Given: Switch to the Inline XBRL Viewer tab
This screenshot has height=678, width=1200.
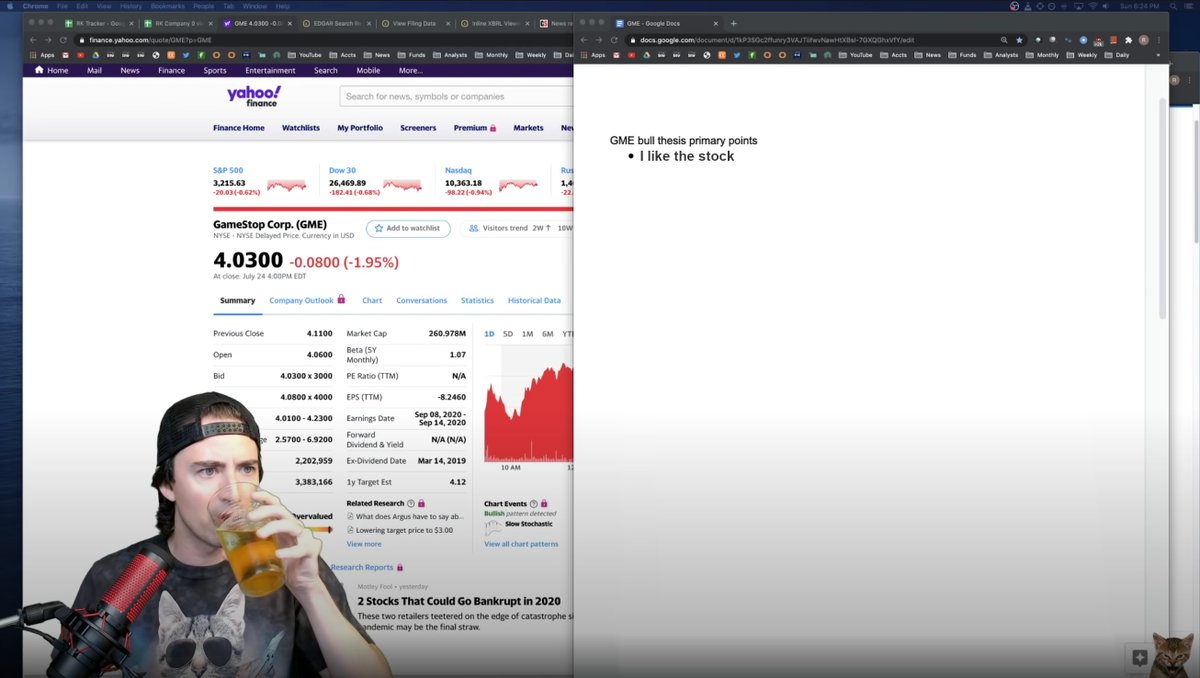Looking at the screenshot, I should (x=495, y=23).
